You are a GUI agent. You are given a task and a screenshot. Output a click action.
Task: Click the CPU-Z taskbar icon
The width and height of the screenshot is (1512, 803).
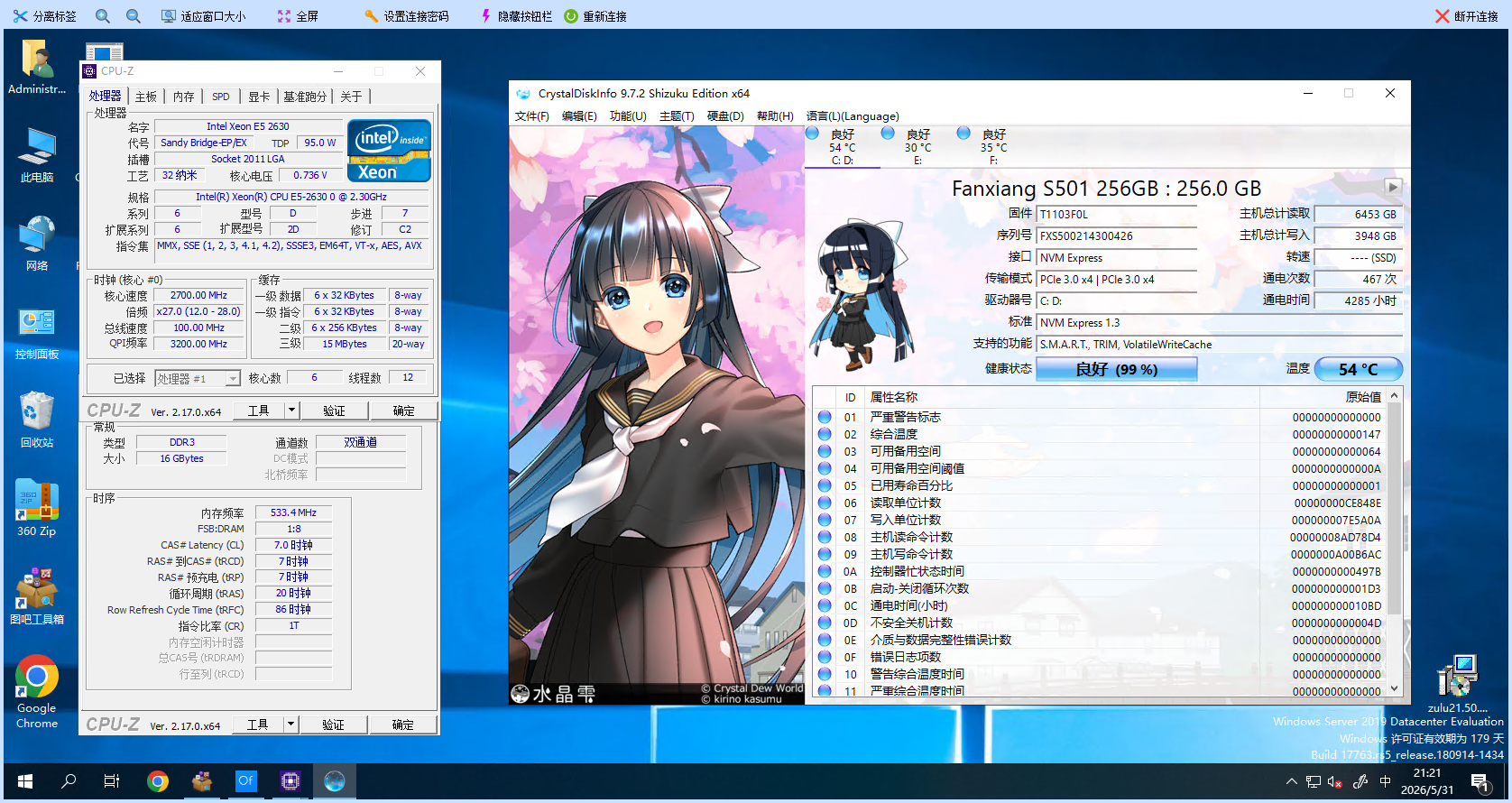click(290, 781)
